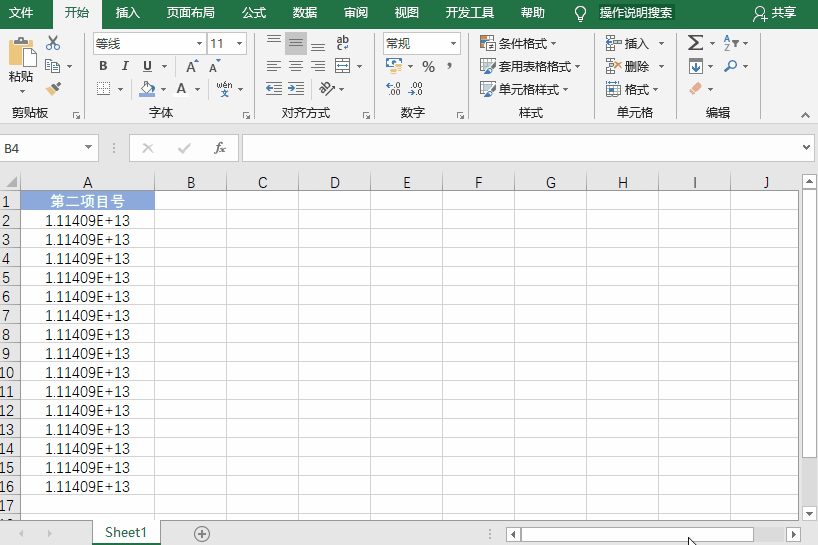Increase indent
Viewport: 818px width, 545px height.
[x=296, y=89]
